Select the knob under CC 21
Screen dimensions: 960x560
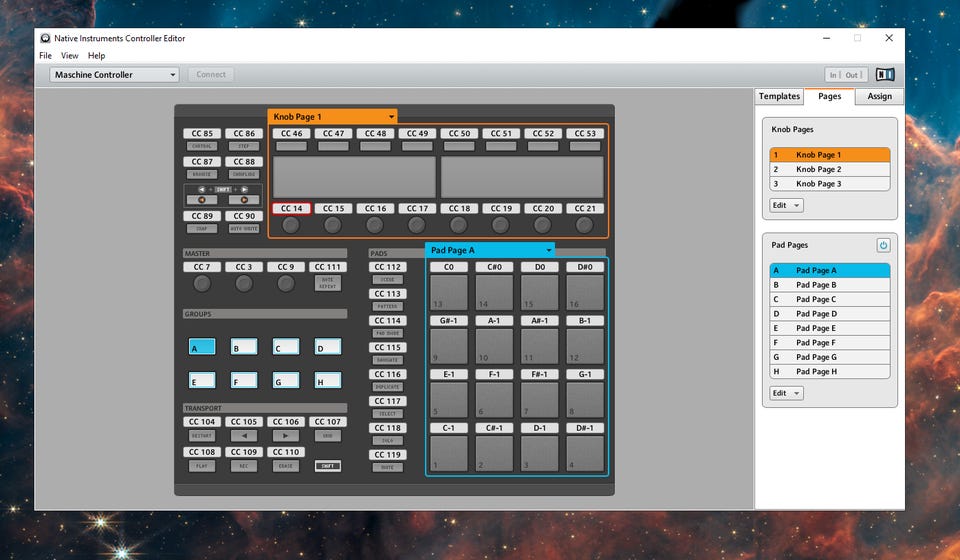point(585,226)
